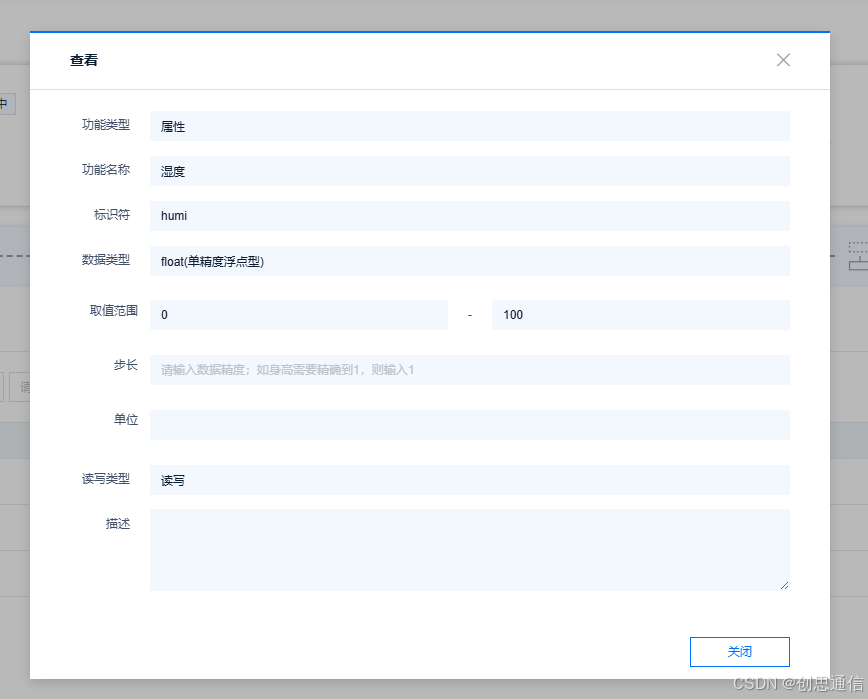This screenshot has width=868, height=699.
Task: Click the 功能名称 label
Action: pyautogui.click(x=106, y=170)
